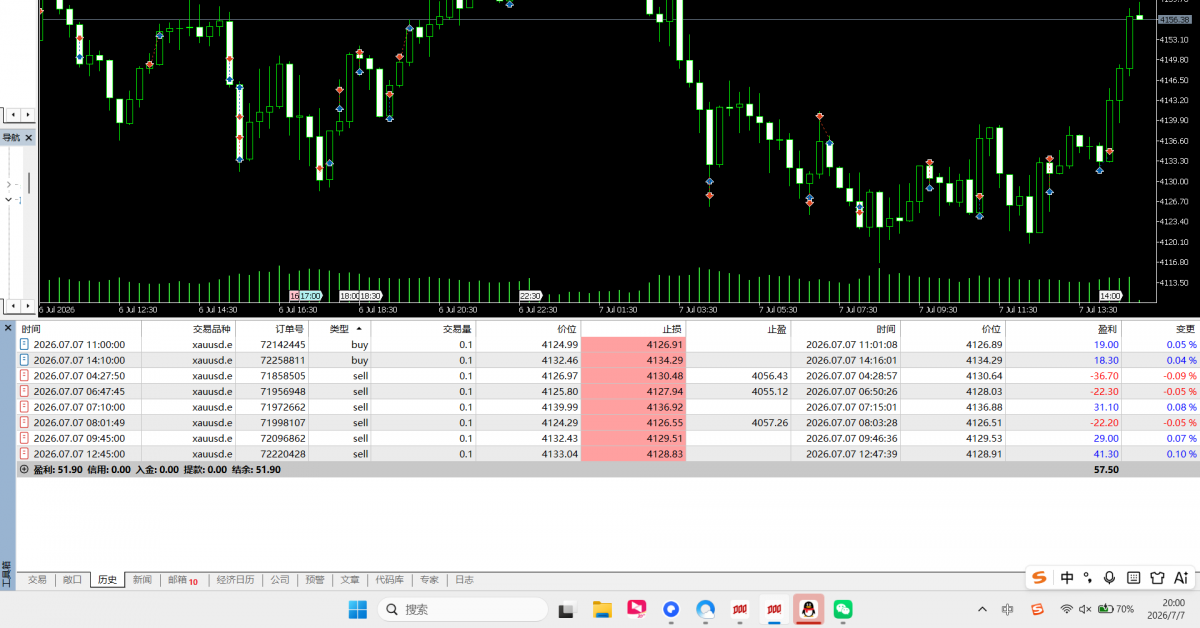Click the buy order icon for order 72258811
The width and height of the screenshot is (1200, 628).
(25, 360)
